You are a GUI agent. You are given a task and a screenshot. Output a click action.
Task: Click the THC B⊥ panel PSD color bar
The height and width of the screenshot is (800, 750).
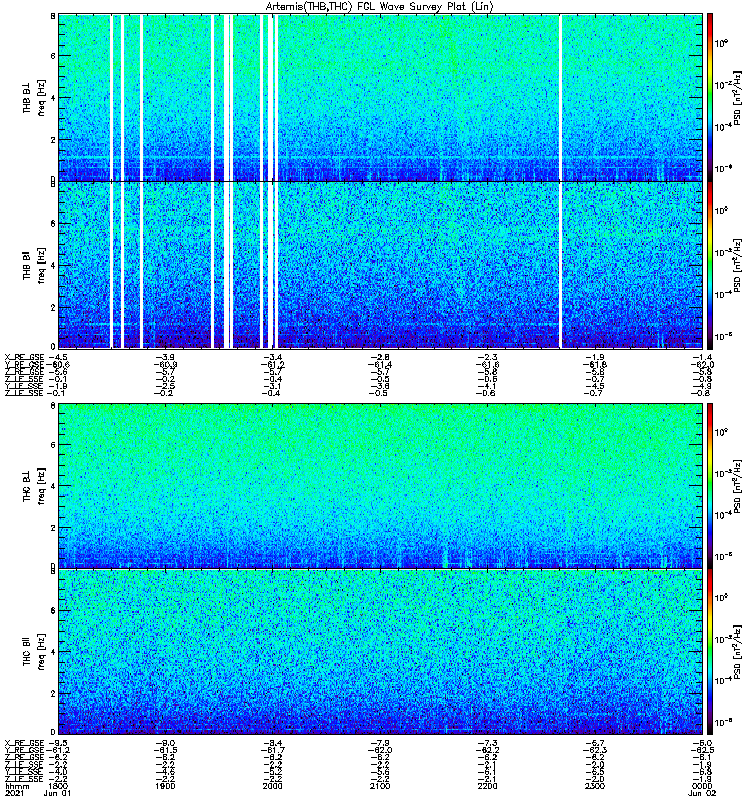[x=710, y=485]
